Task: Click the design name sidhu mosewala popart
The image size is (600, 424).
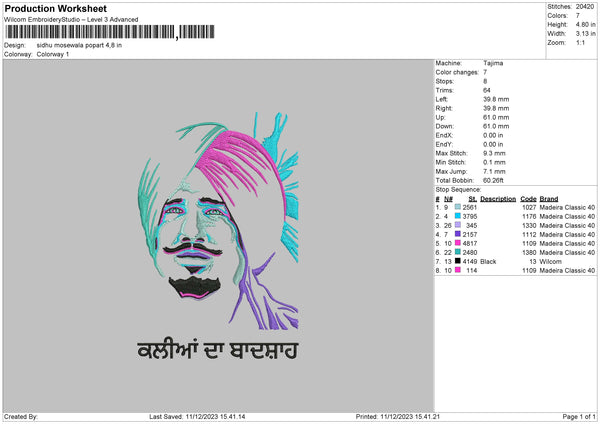Action: [79, 45]
